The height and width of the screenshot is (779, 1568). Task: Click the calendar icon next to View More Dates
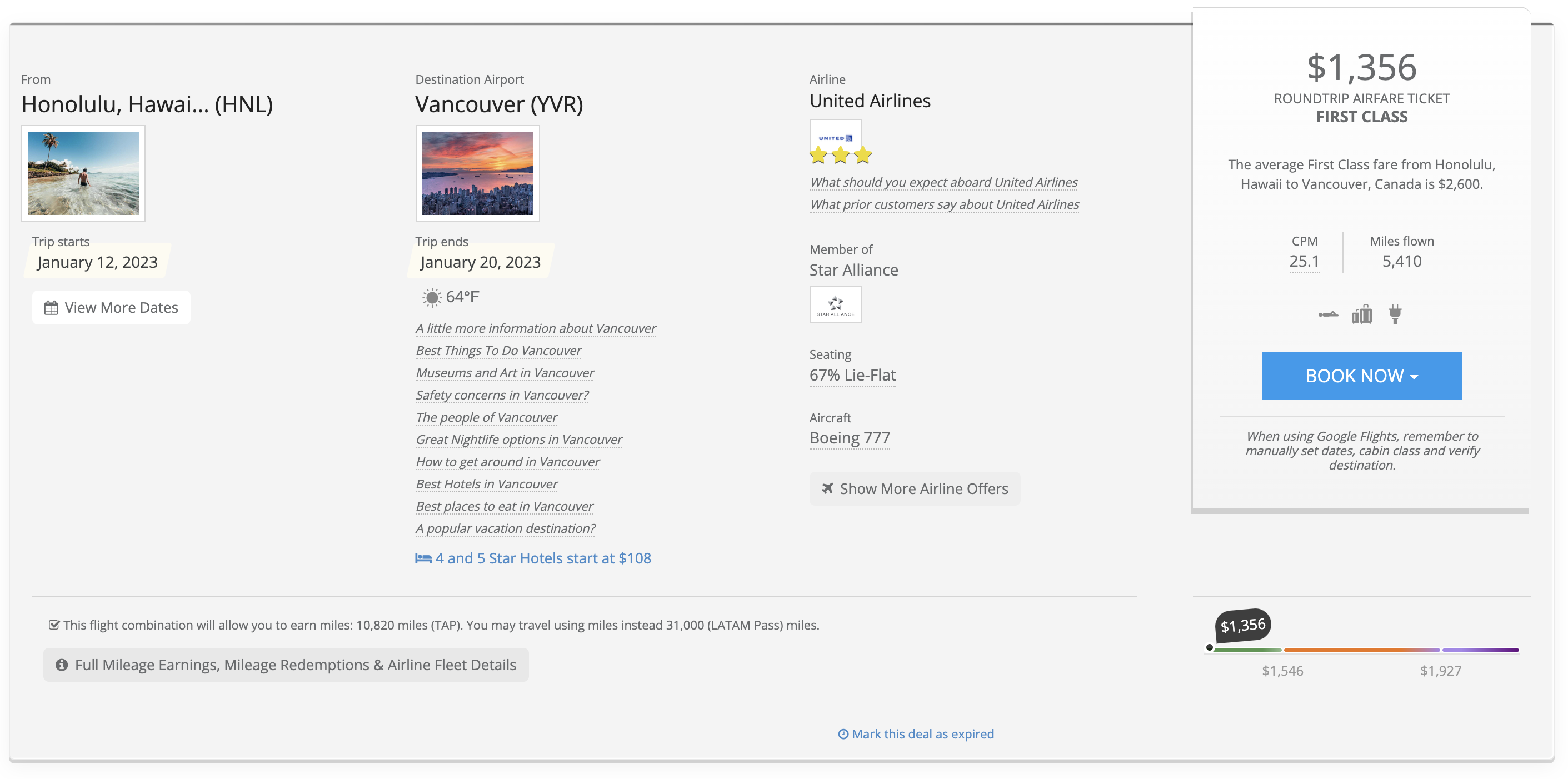tap(51, 307)
